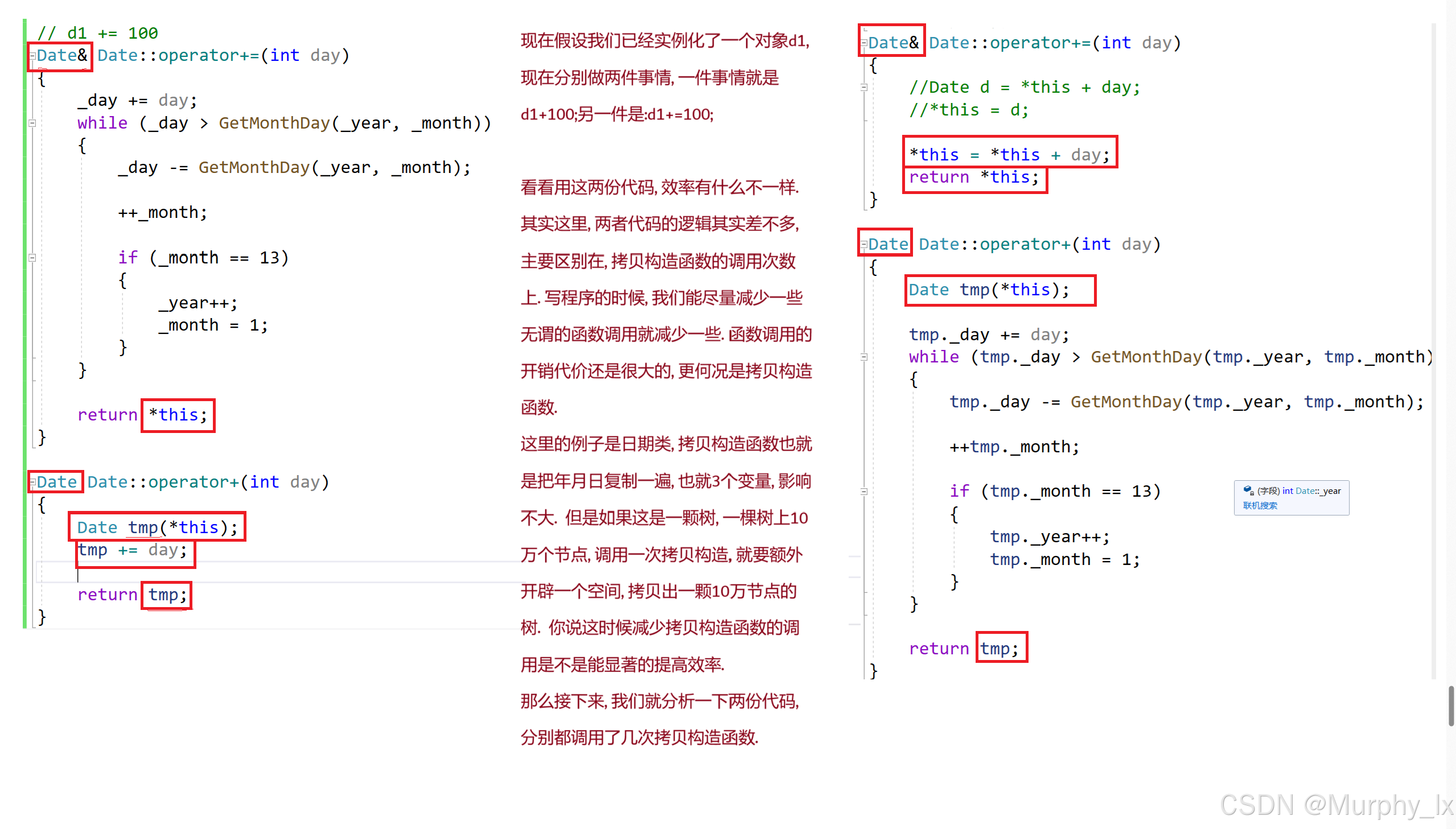Click GetMonthDay call in left while condition

tap(273, 123)
